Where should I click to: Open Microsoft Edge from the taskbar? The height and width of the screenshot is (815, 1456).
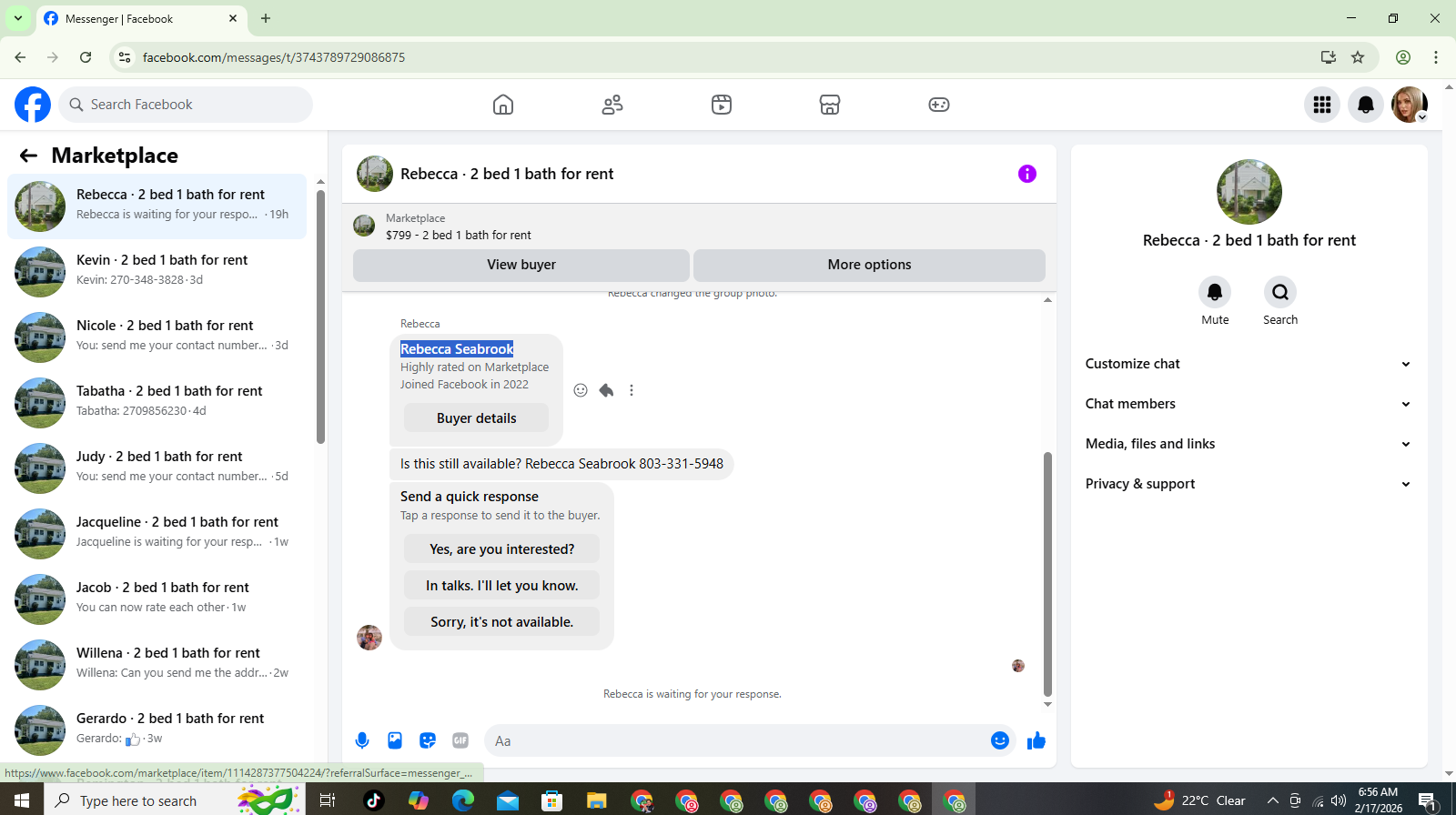point(463,800)
